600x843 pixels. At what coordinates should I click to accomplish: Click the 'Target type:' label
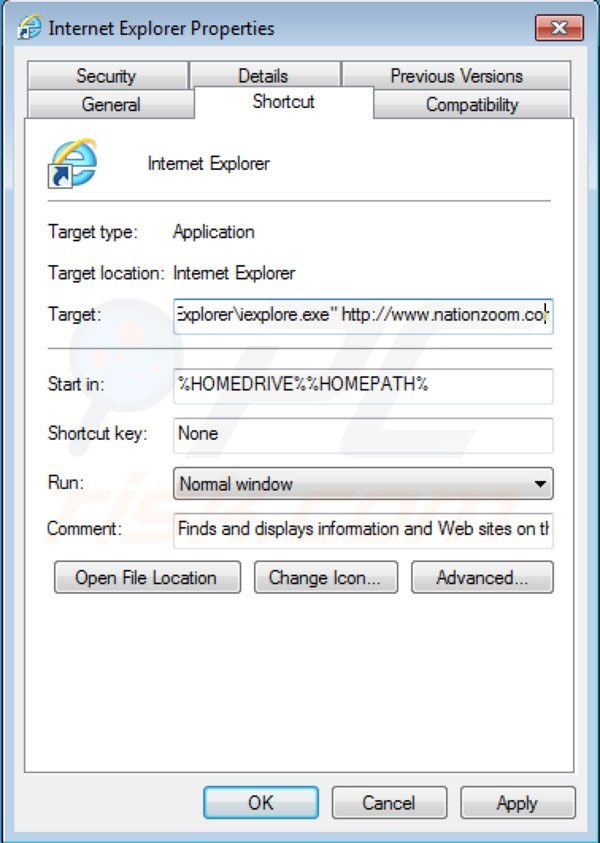click(93, 232)
